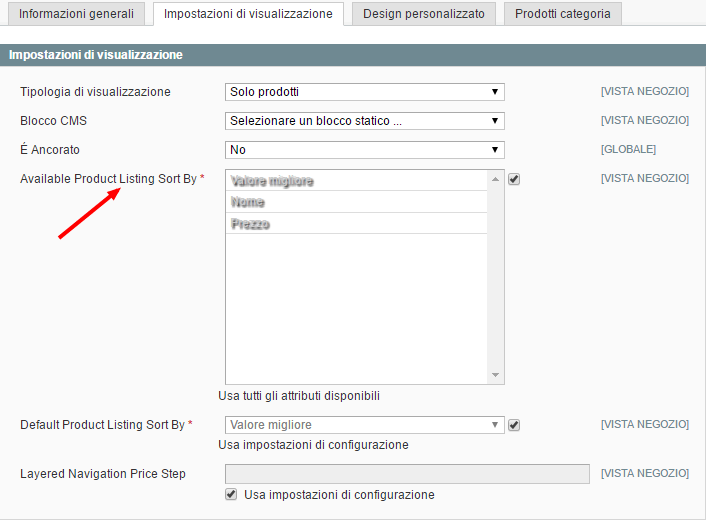Open the Design personalizzato tab
Image resolution: width=714 pixels, height=520 pixels.
(423, 14)
